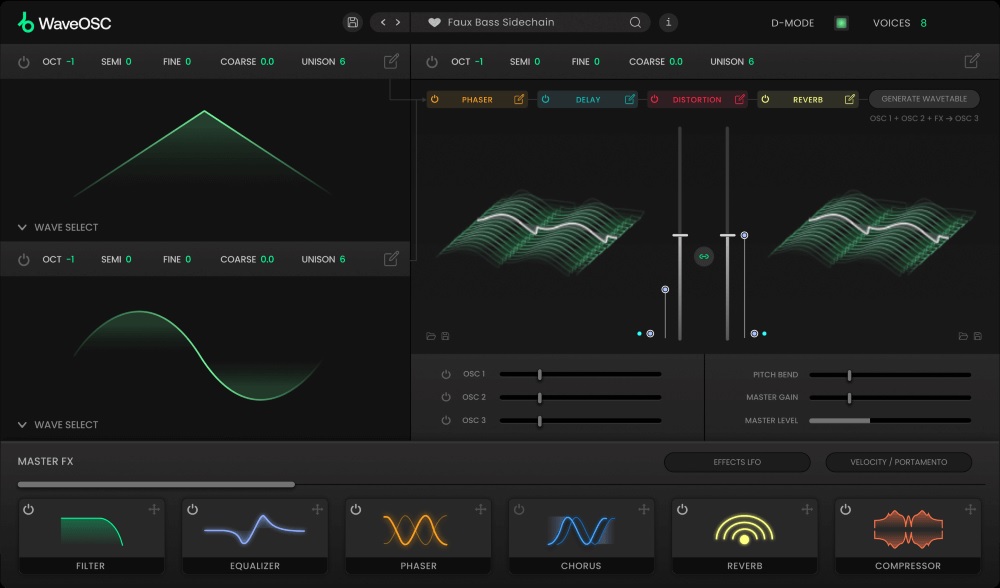This screenshot has height=588, width=1000.
Task: Click the GENERATE WAVETABLE button
Action: point(924,99)
